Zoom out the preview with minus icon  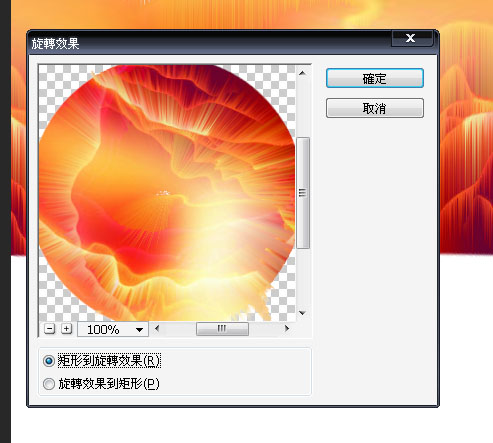click(50, 329)
